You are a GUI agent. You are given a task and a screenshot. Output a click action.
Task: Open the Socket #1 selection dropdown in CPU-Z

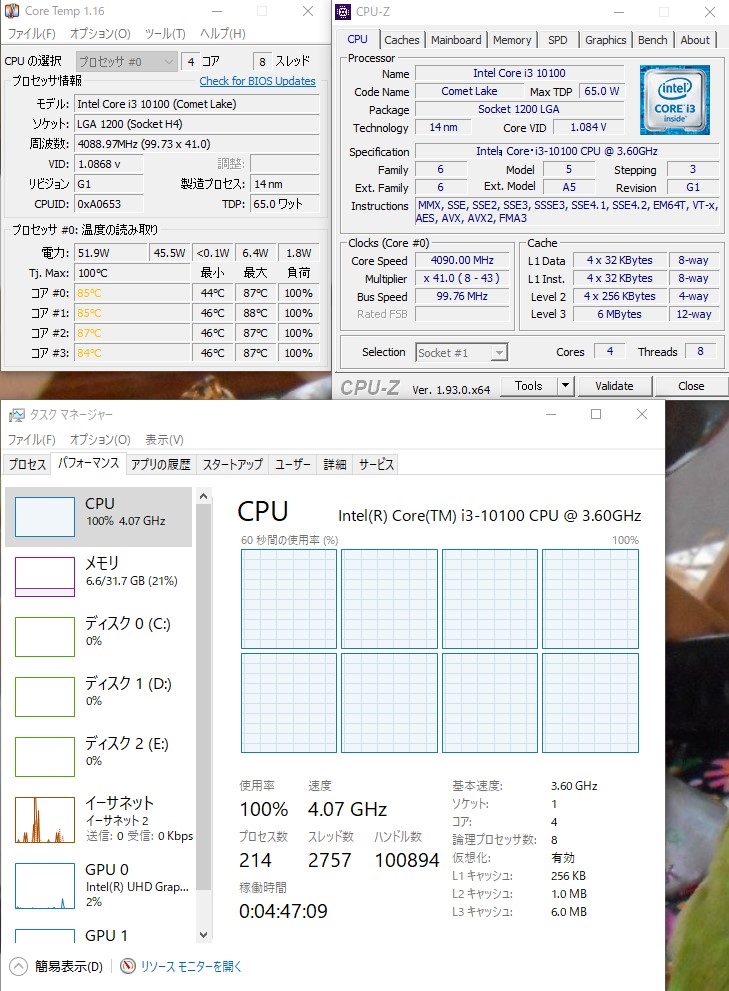coord(462,353)
